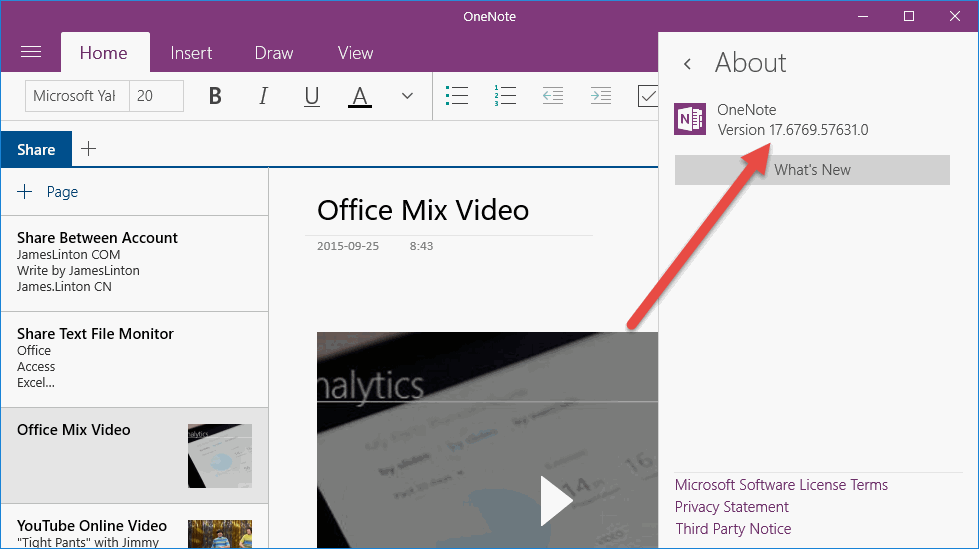Open the Share Between Account page
Viewport: 979px width, 549px height.
point(135,262)
